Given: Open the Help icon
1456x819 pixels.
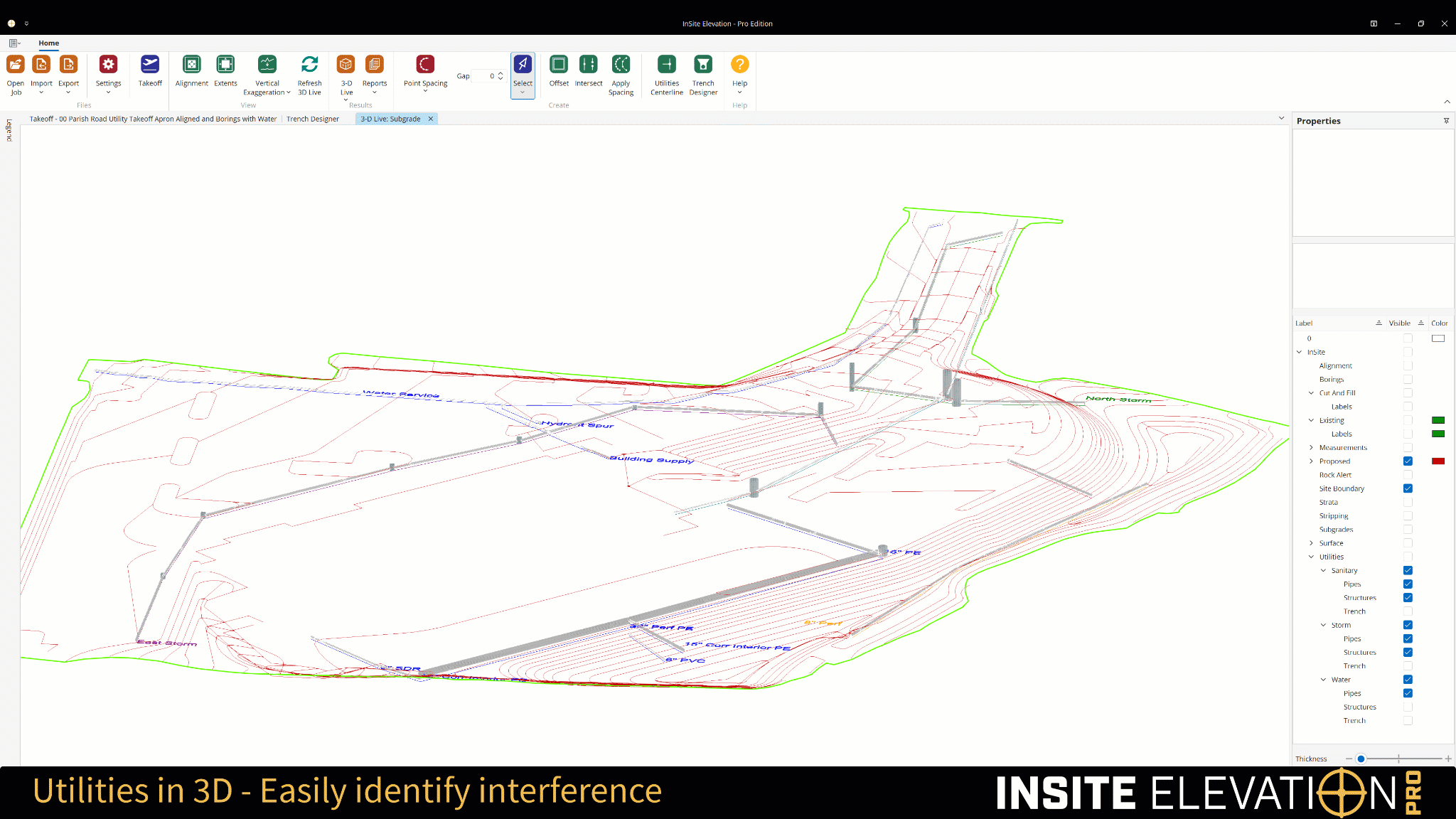Looking at the screenshot, I should [739, 64].
